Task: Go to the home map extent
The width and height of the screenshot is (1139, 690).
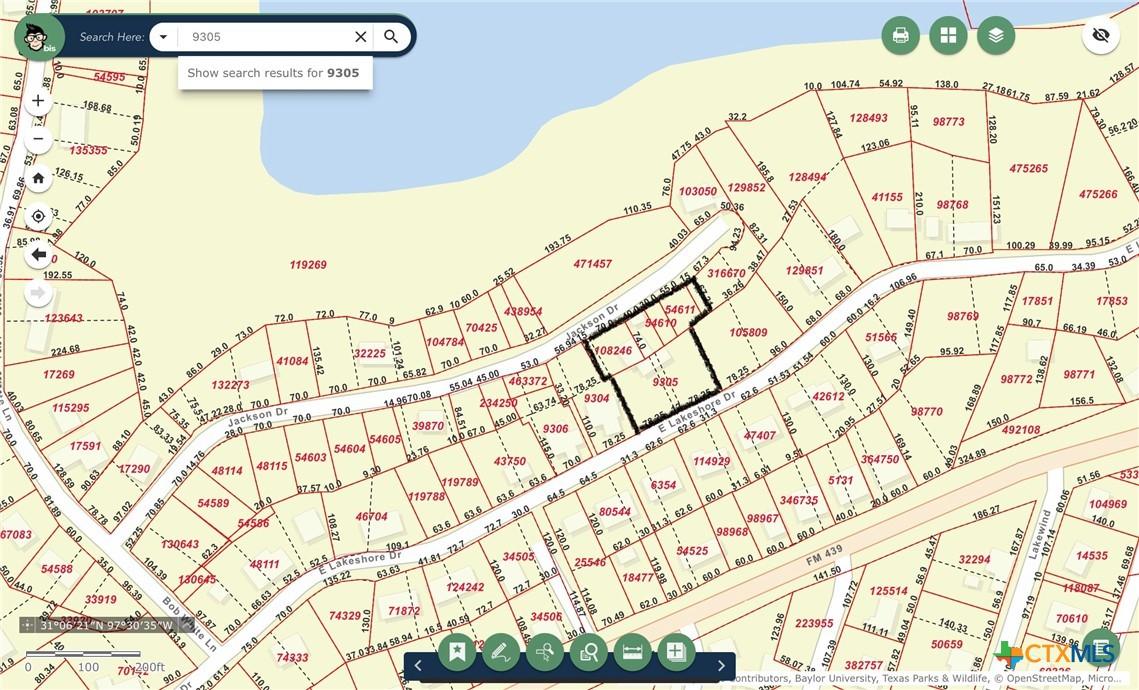Action: (x=38, y=178)
